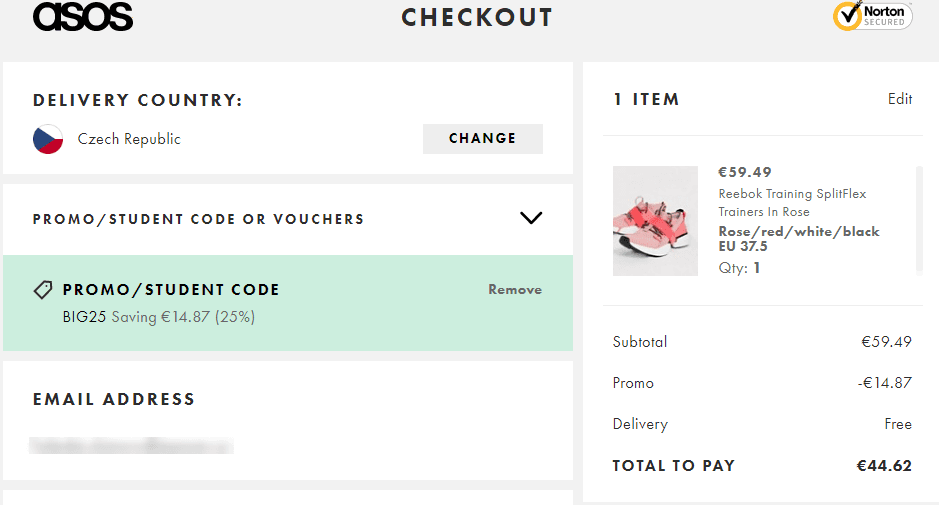The image size is (939, 505).
Task: Click the Total To Pay amount
Action: click(884, 465)
